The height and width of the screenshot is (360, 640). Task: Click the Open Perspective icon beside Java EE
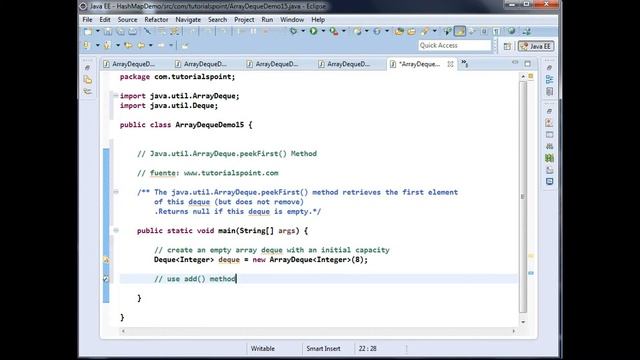[x=507, y=46]
